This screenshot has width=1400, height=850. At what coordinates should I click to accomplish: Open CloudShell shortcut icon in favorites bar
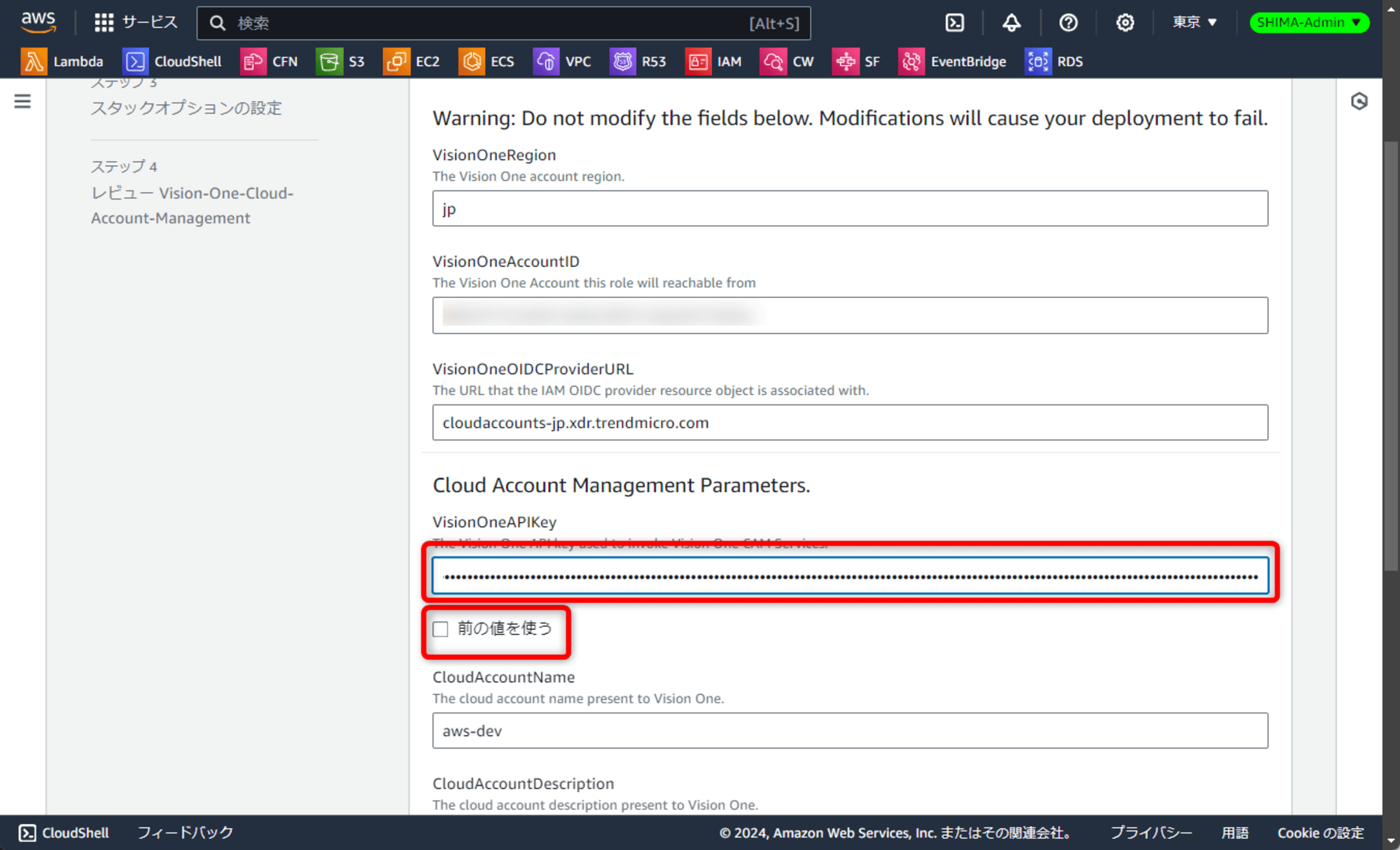pos(135,62)
